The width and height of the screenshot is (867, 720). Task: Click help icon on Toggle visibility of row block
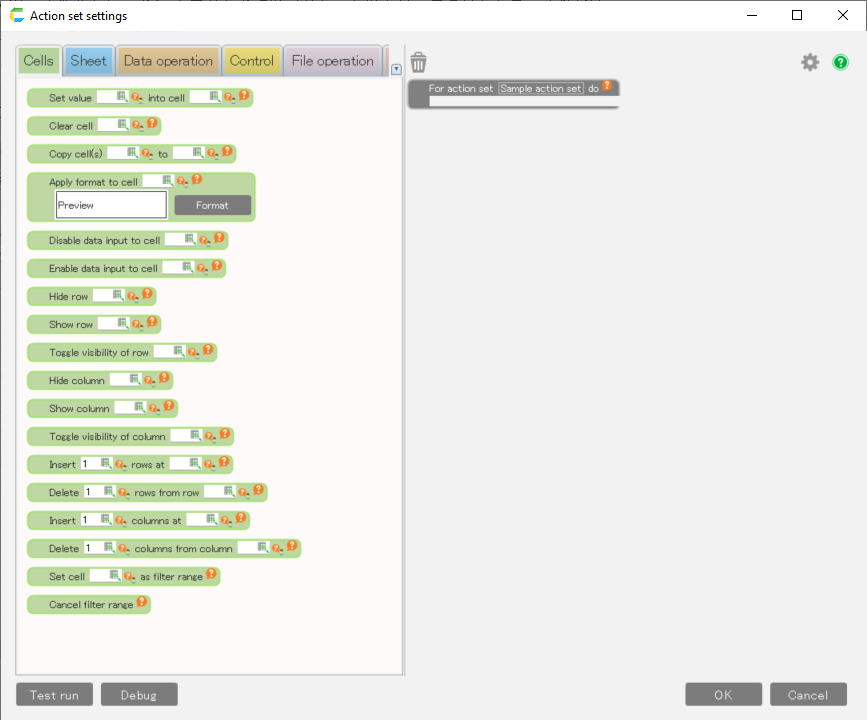208,351
